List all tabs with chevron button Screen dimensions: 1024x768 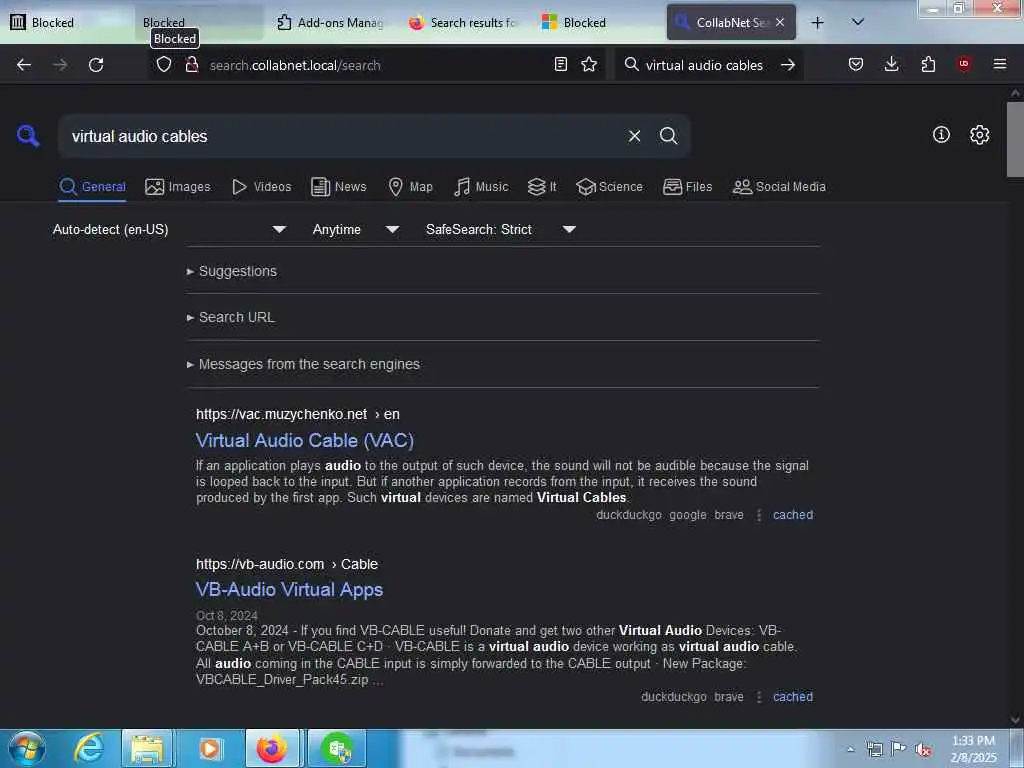click(858, 22)
